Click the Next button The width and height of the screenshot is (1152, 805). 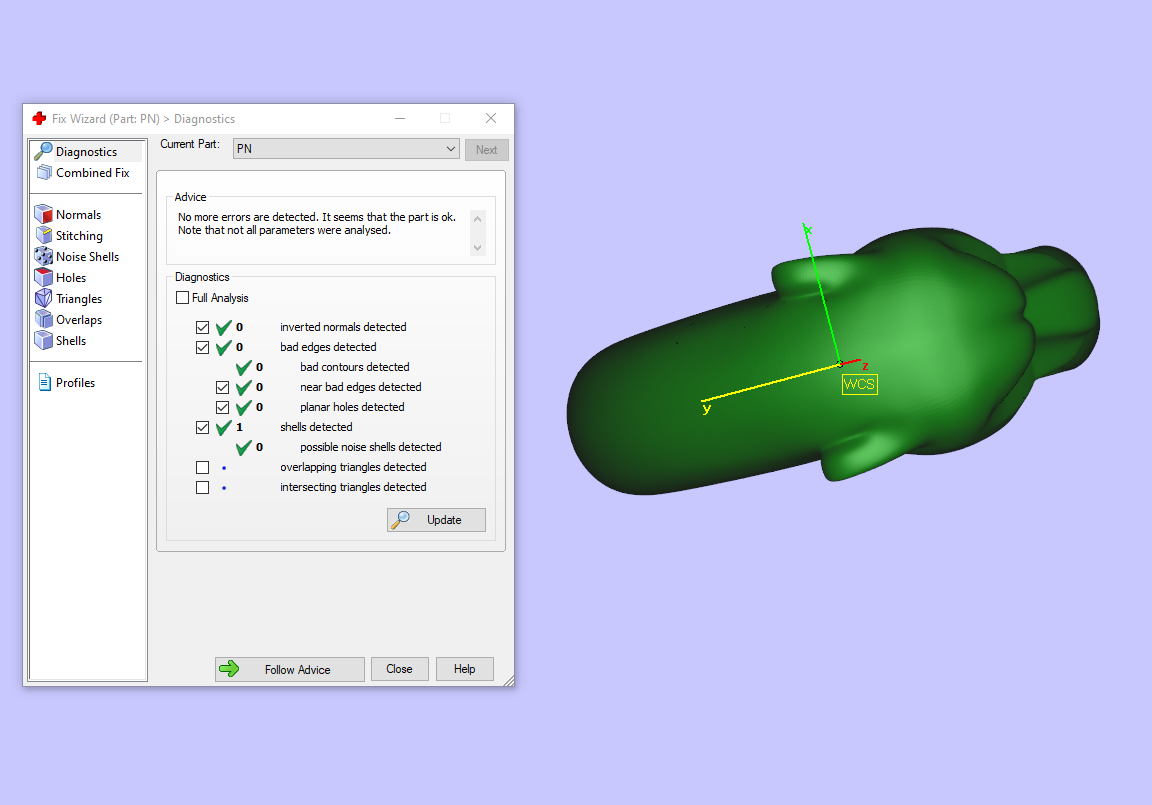click(x=486, y=149)
